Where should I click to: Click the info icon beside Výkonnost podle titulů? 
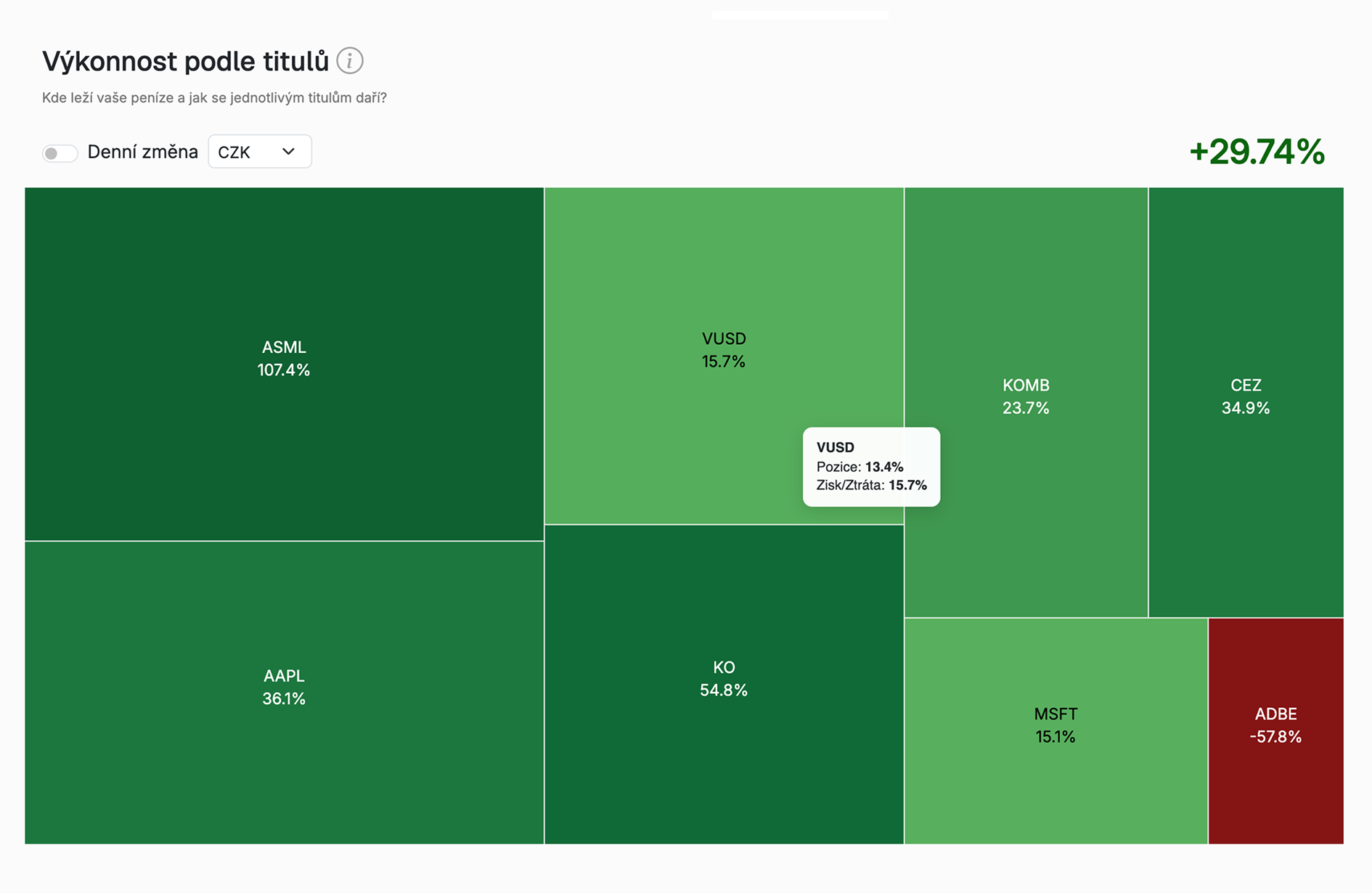click(x=350, y=61)
